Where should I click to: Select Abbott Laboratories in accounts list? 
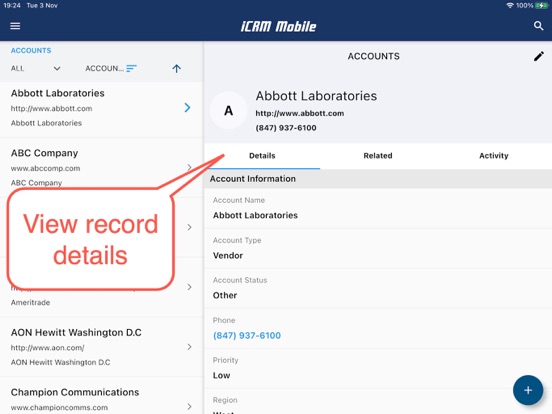(101, 108)
